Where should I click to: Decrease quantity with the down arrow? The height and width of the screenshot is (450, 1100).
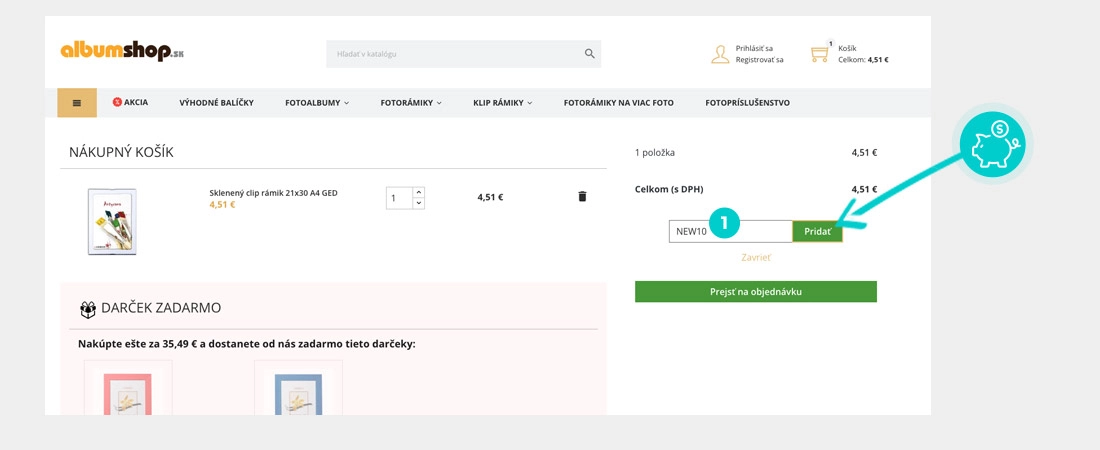coord(419,204)
